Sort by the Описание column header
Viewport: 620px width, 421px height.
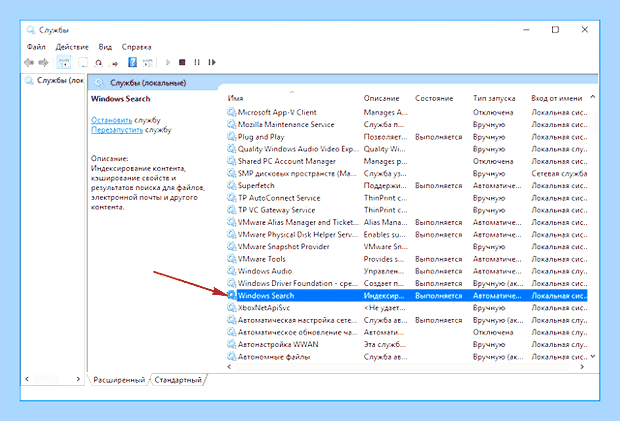[381, 98]
